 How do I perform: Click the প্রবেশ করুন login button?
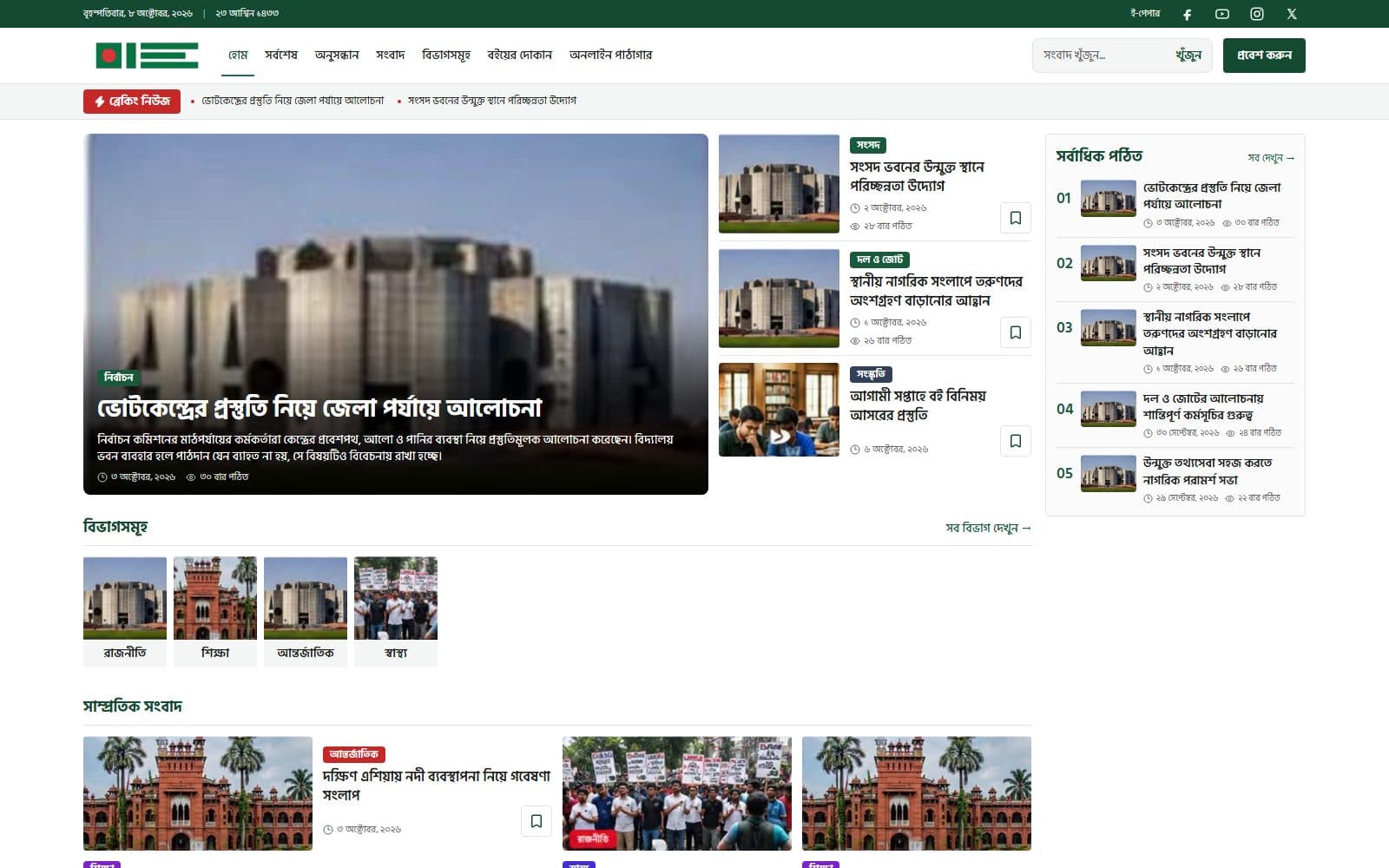click(1264, 56)
